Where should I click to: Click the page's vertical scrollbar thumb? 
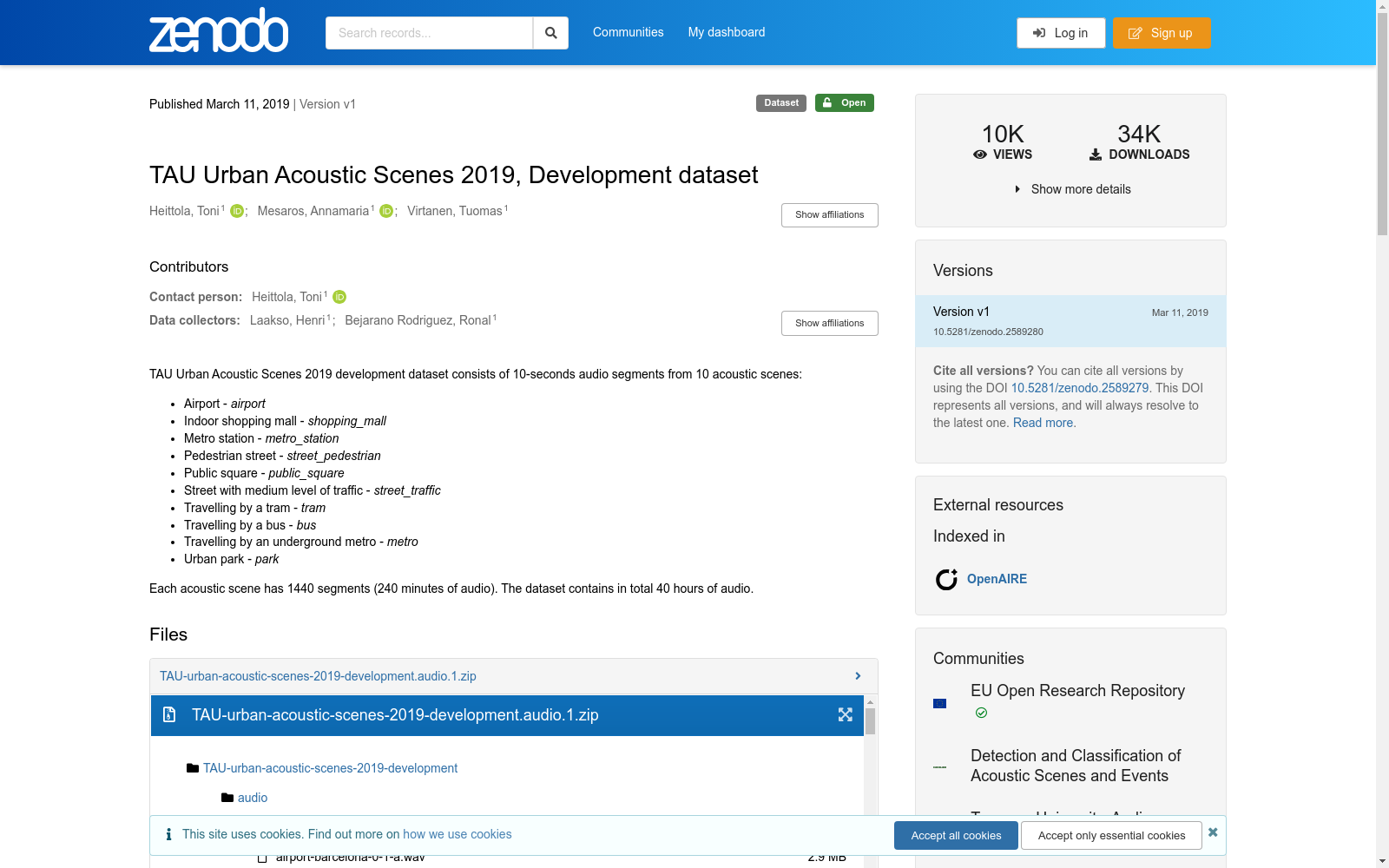[x=1382, y=122]
